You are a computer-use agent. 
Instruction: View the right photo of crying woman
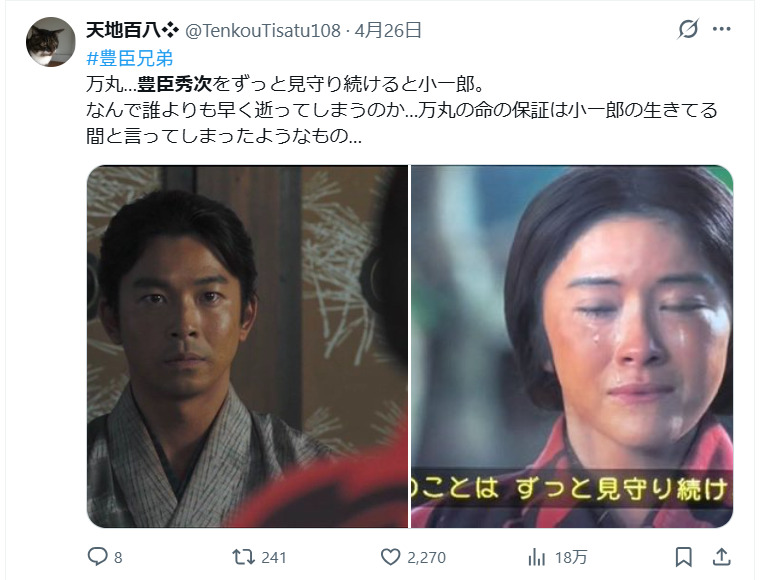pos(572,346)
